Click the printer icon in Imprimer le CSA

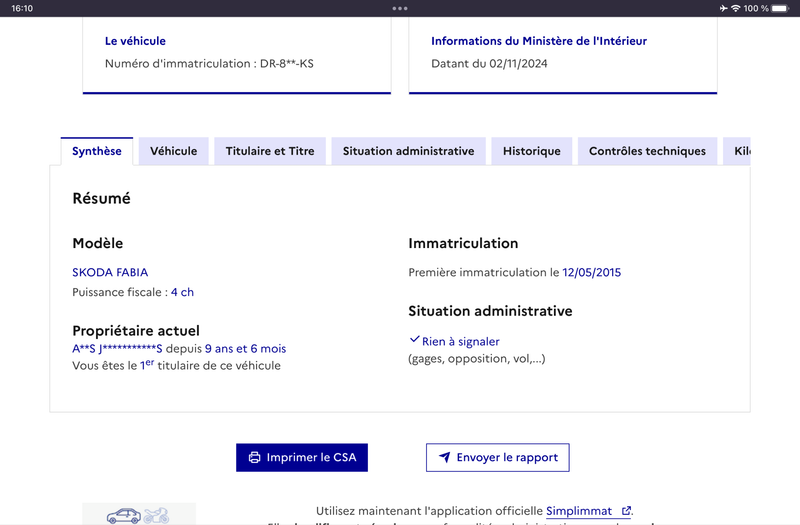click(254, 458)
